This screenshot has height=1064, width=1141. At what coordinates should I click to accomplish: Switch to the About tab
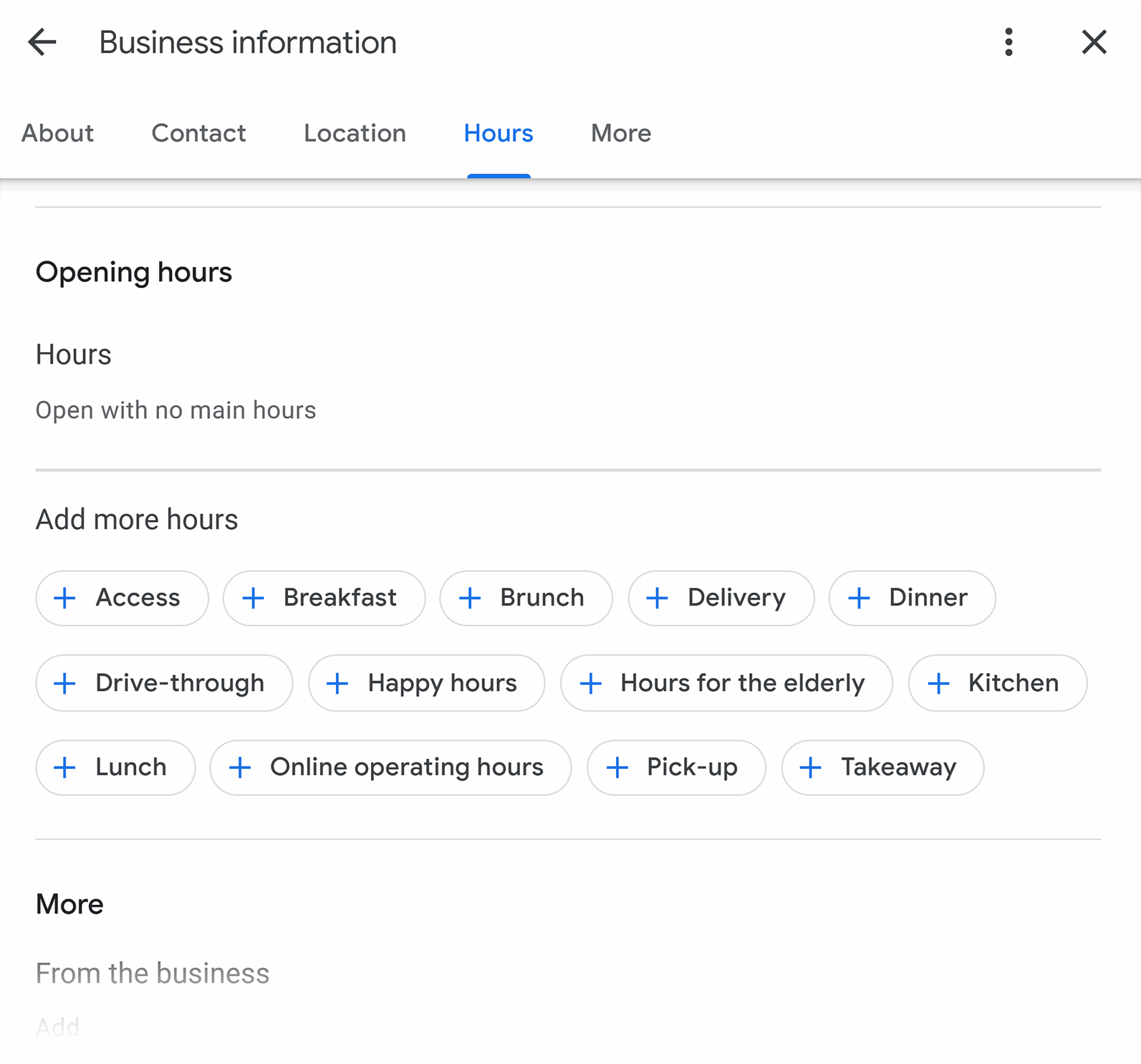[x=57, y=133]
